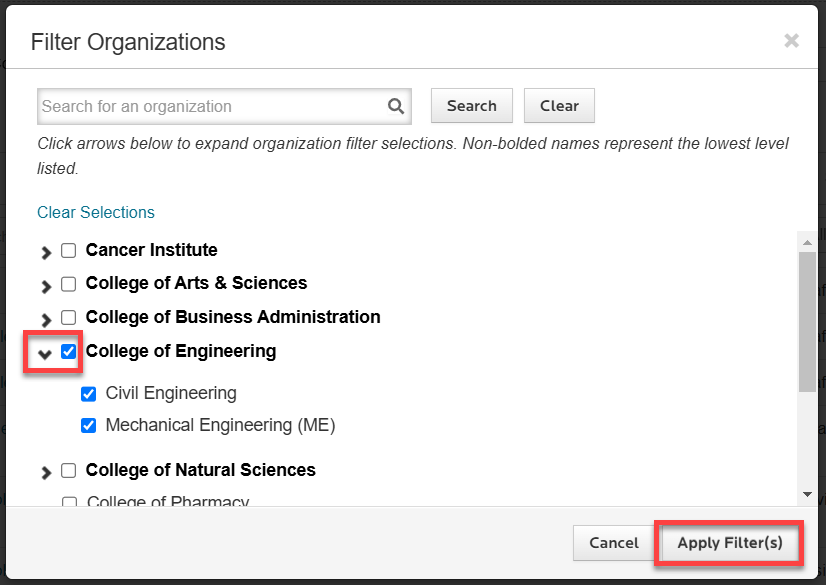The height and width of the screenshot is (585, 826).
Task: Close the Filter Organizations dialog
Action: click(791, 40)
